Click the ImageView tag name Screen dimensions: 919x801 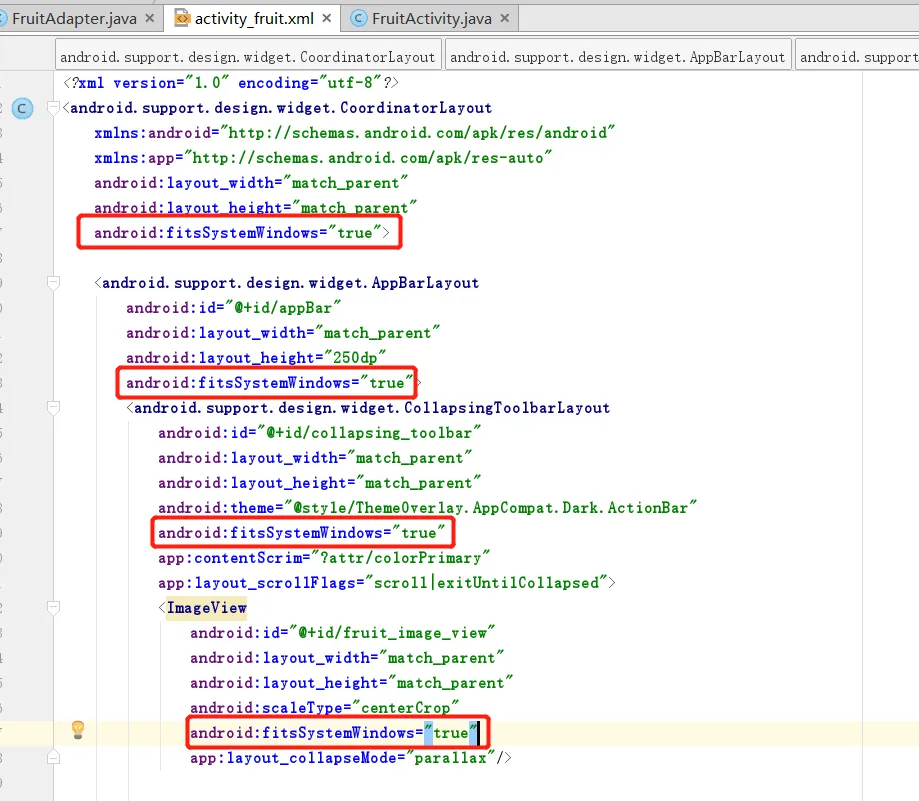point(206,608)
